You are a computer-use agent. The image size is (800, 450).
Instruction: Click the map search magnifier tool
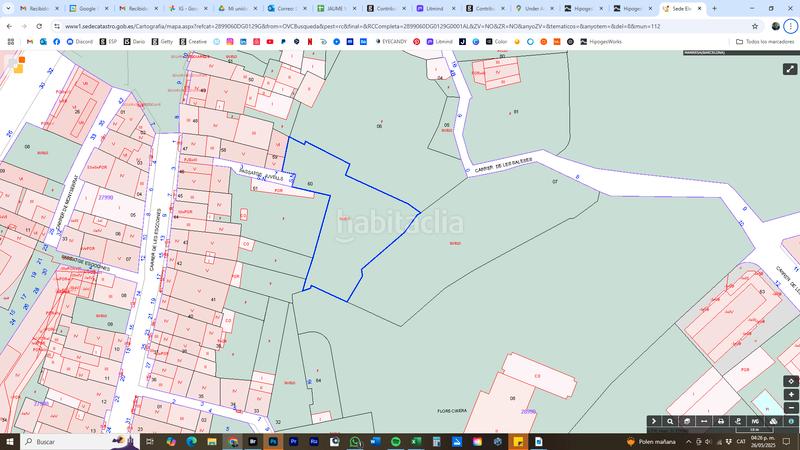tap(671, 422)
